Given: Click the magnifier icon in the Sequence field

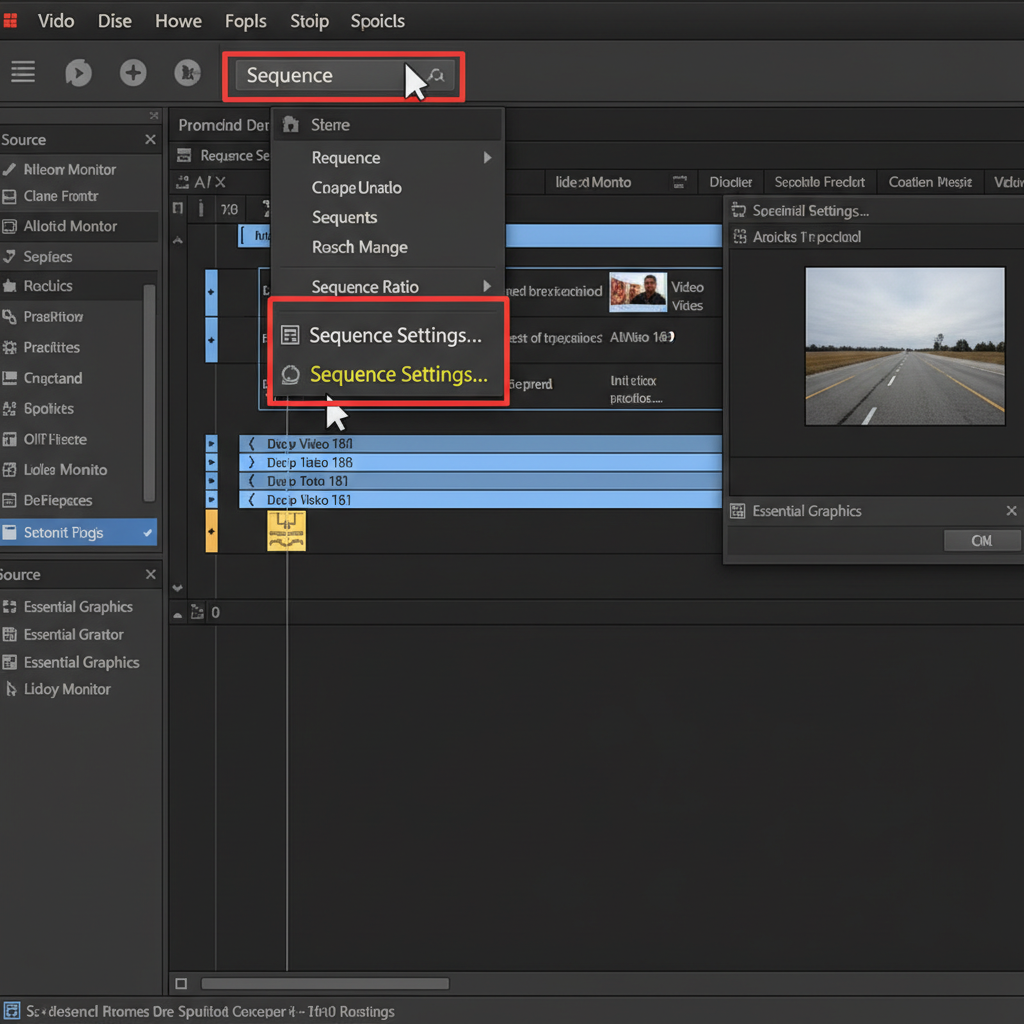Looking at the screenshot, I should (x=438, y=76).
